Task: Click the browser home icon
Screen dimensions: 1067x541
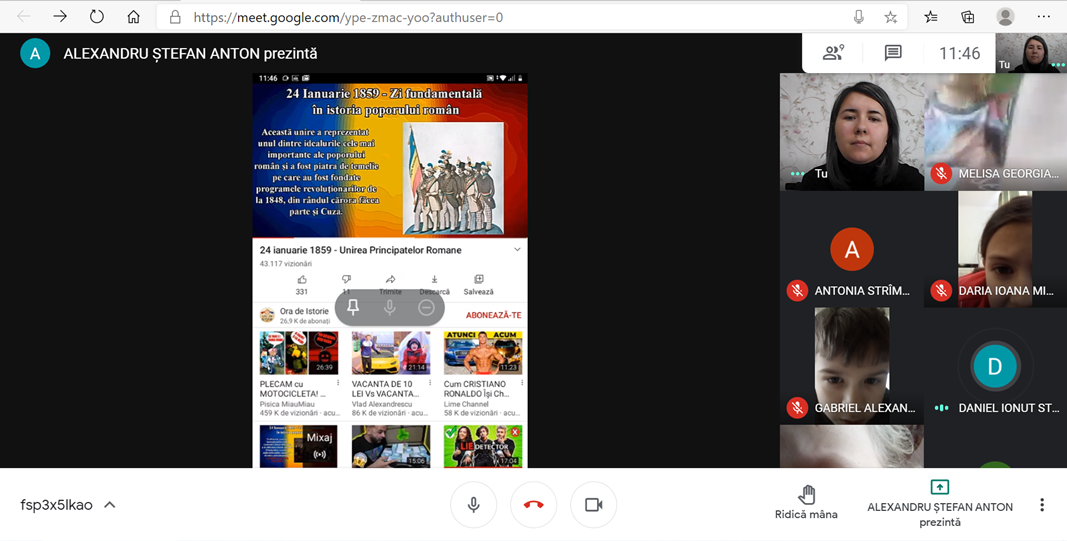Action: (x=133, y=17)
